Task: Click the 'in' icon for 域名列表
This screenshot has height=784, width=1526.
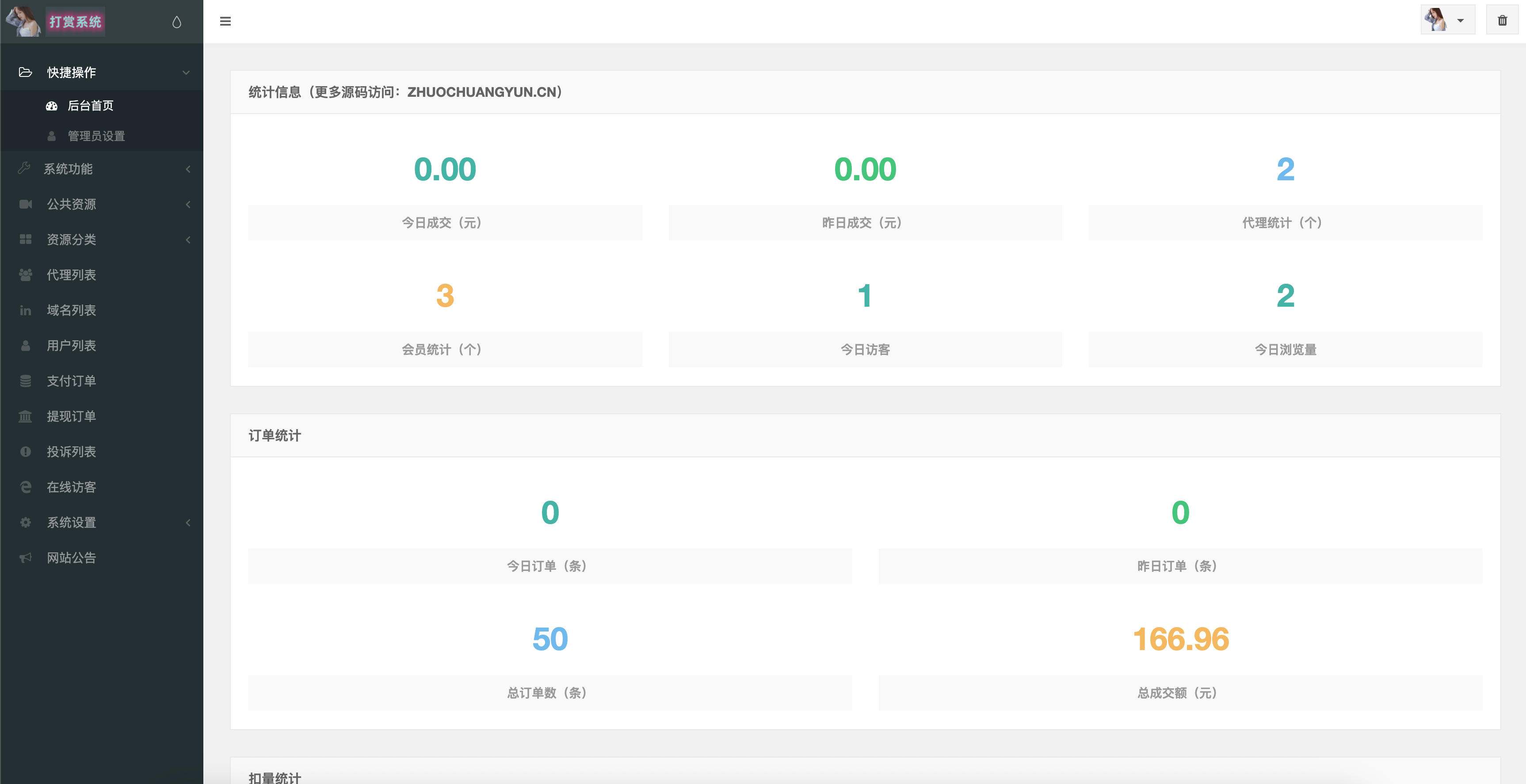Action: point(26,310)
